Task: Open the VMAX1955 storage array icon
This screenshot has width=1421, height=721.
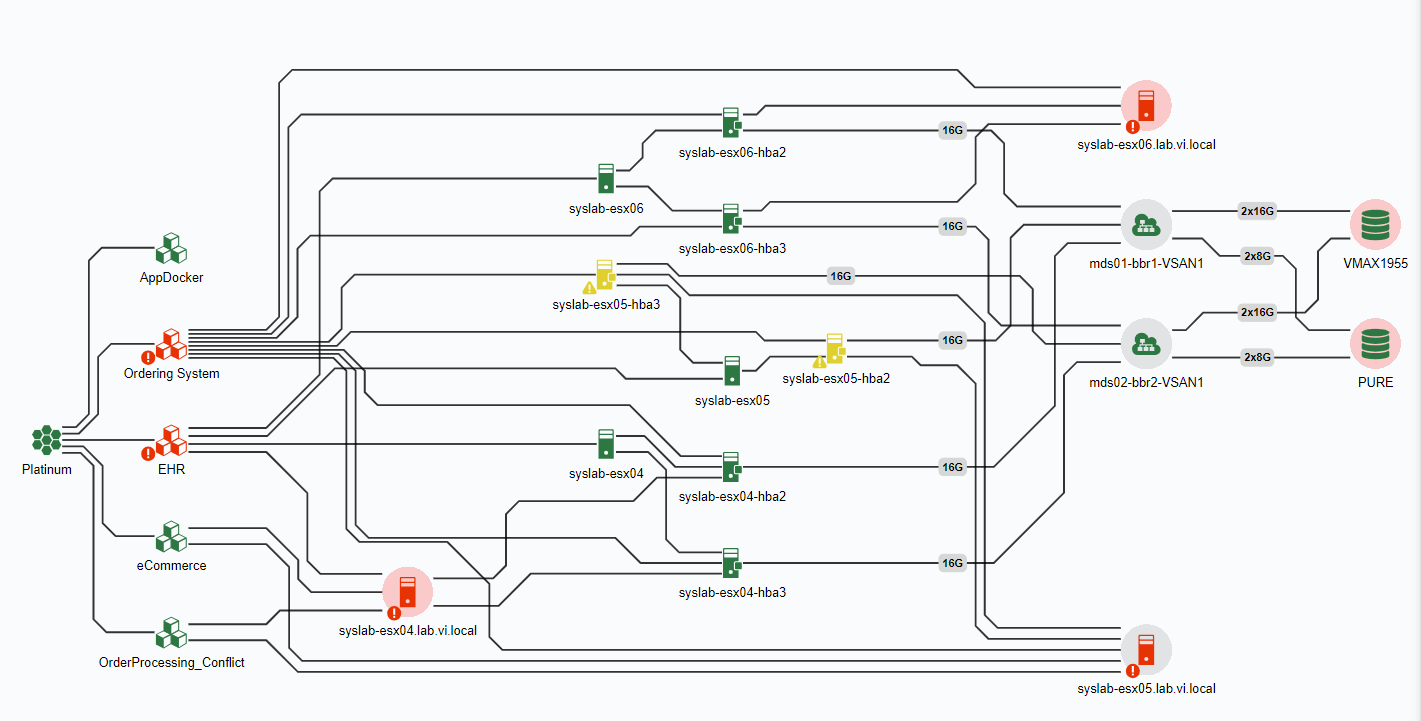Action: [x=1376, y=225]
